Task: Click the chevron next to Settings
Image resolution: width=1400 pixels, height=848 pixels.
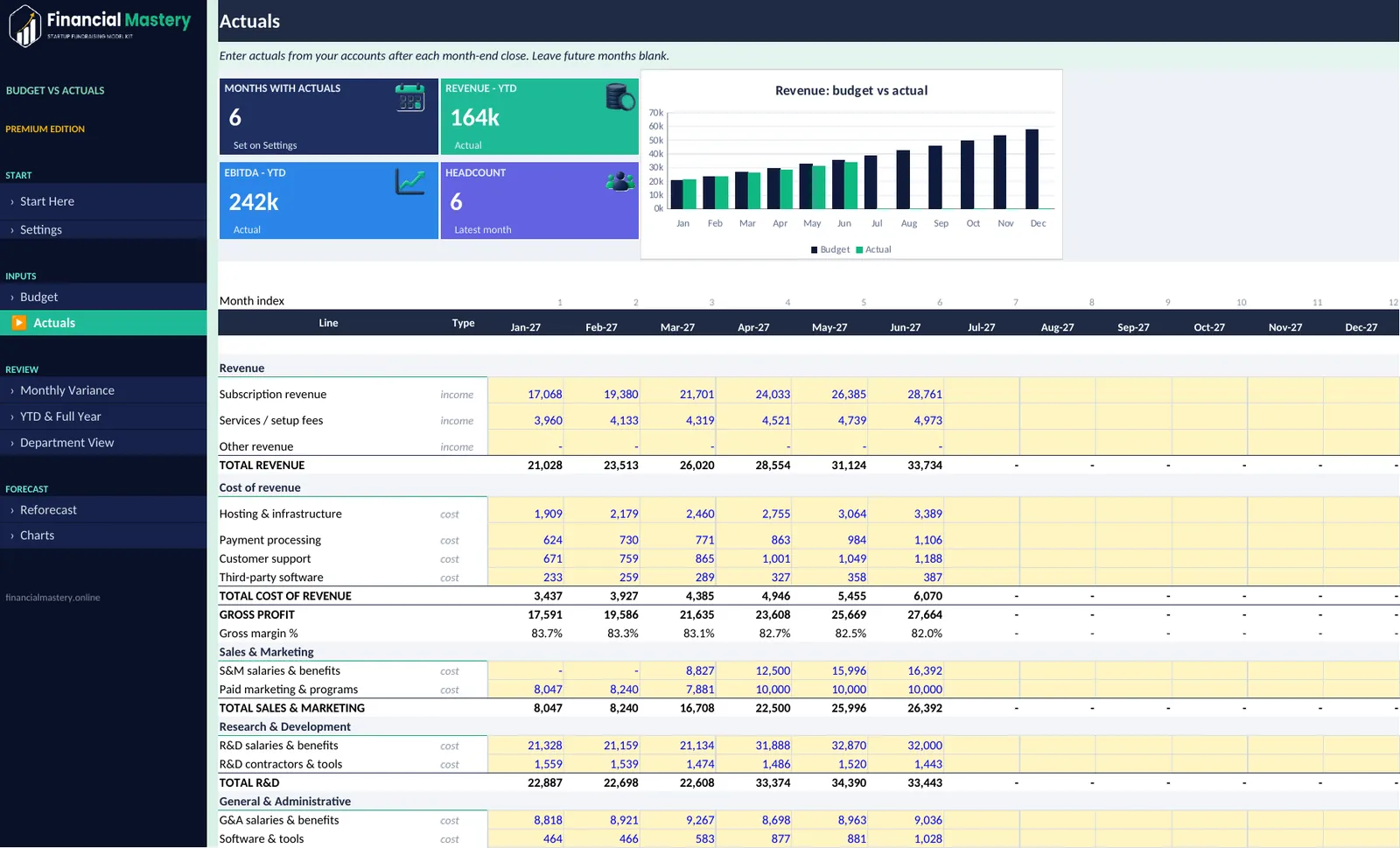Action: click(x=11, y=230)
